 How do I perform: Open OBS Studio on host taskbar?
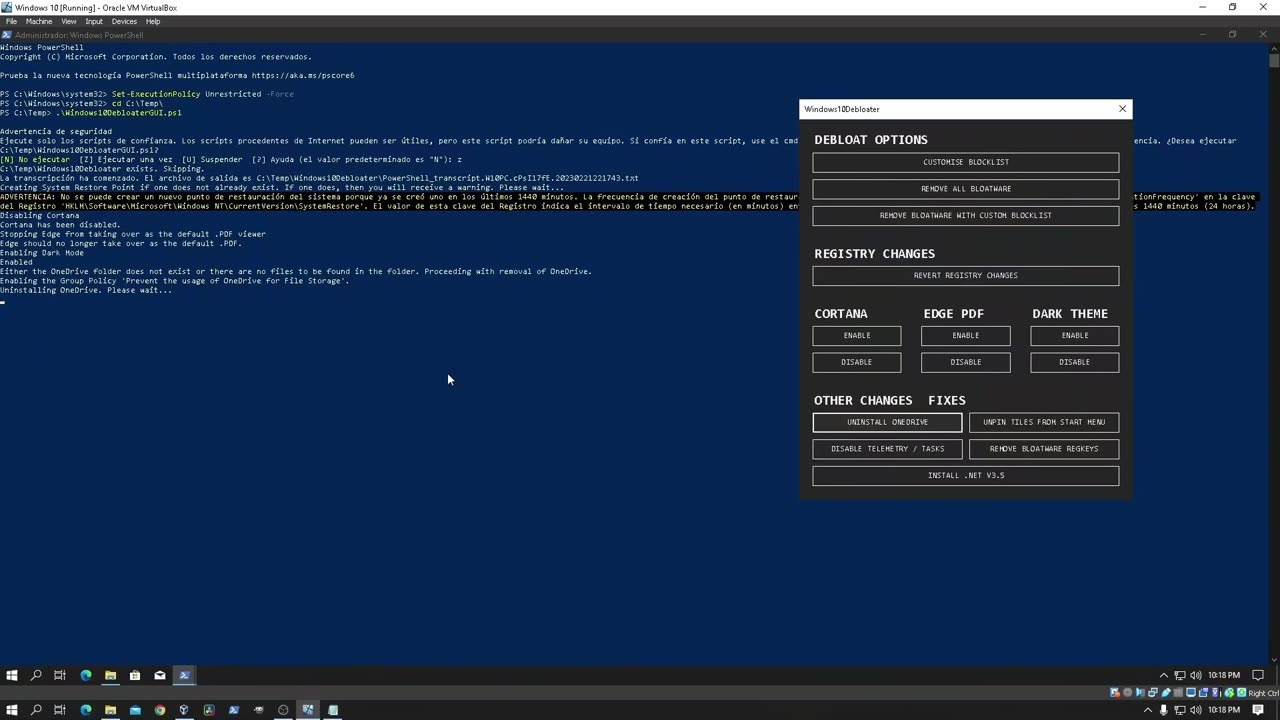point(283,710)
